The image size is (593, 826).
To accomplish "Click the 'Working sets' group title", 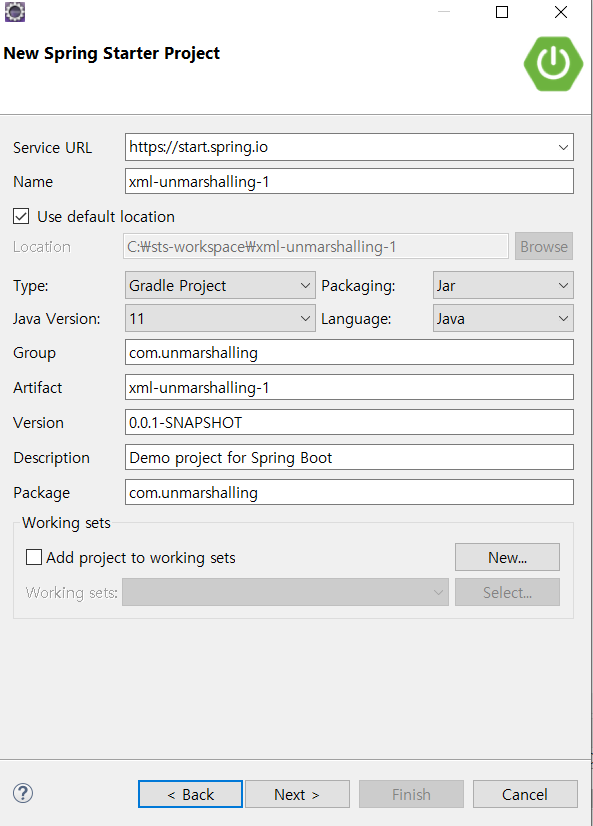I will [66, 523].
